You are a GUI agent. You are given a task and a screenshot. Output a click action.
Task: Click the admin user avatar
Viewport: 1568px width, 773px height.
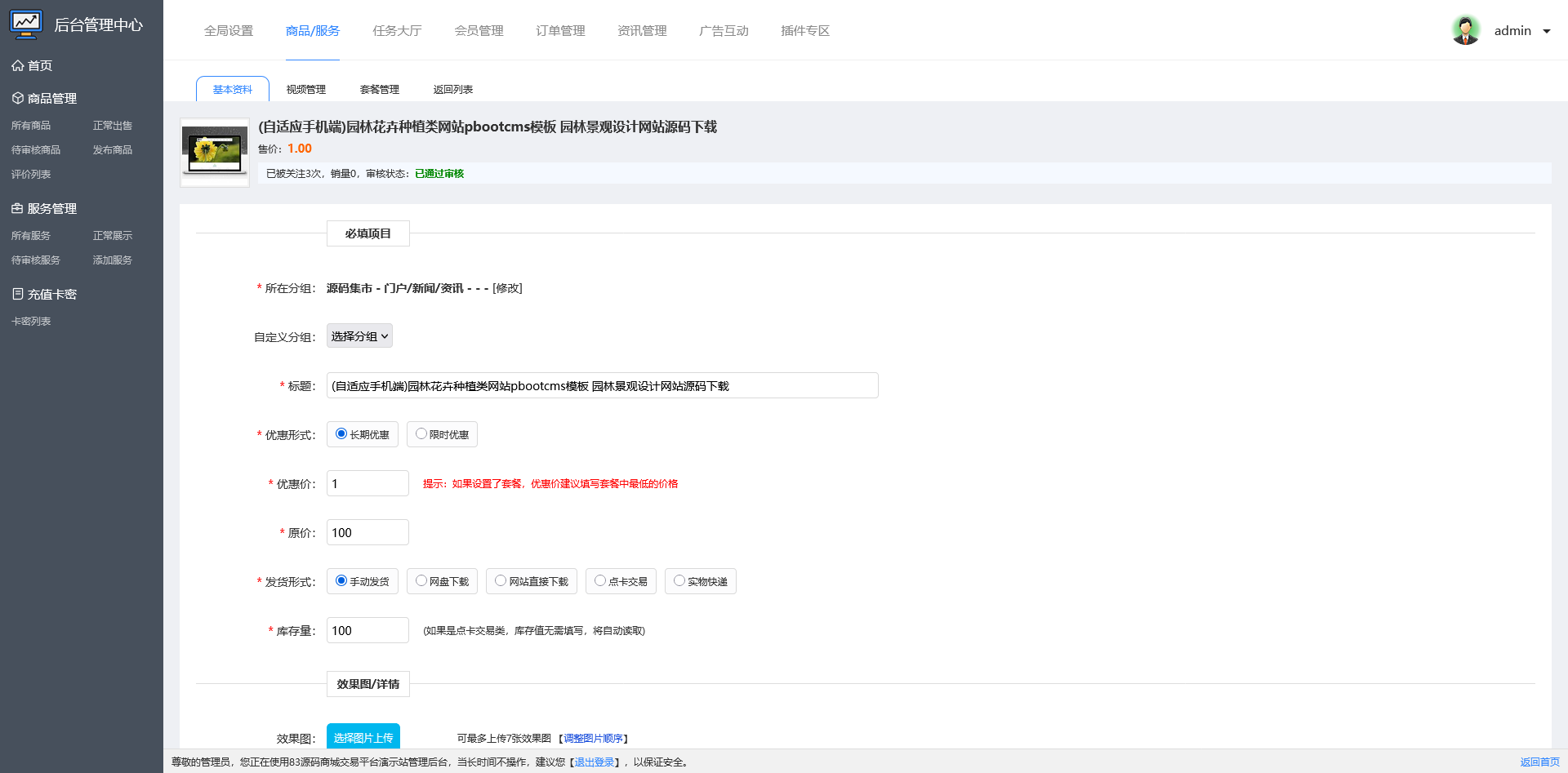[x=1466, y=30]
